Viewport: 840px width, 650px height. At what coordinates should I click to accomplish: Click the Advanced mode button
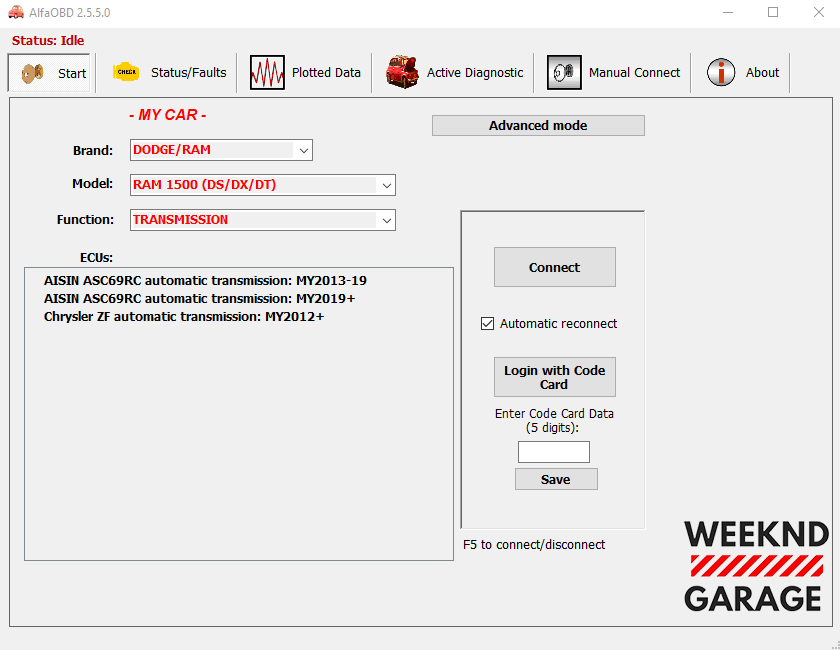[x=538, y=126]
